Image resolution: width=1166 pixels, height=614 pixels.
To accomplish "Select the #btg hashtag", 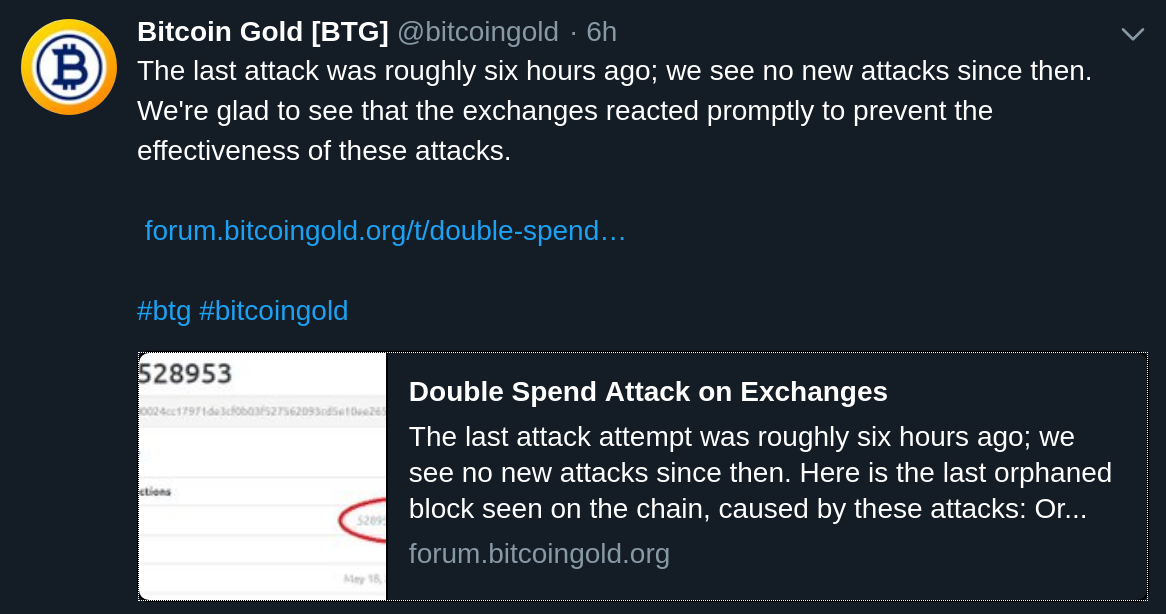I will [164, 310].
